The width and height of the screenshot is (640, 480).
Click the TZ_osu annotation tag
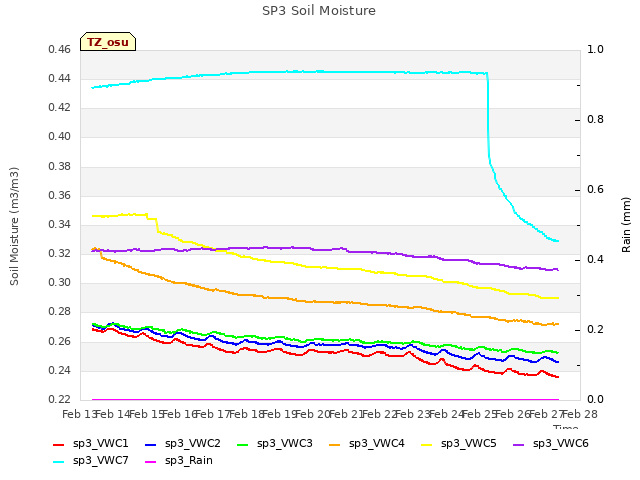108,42
